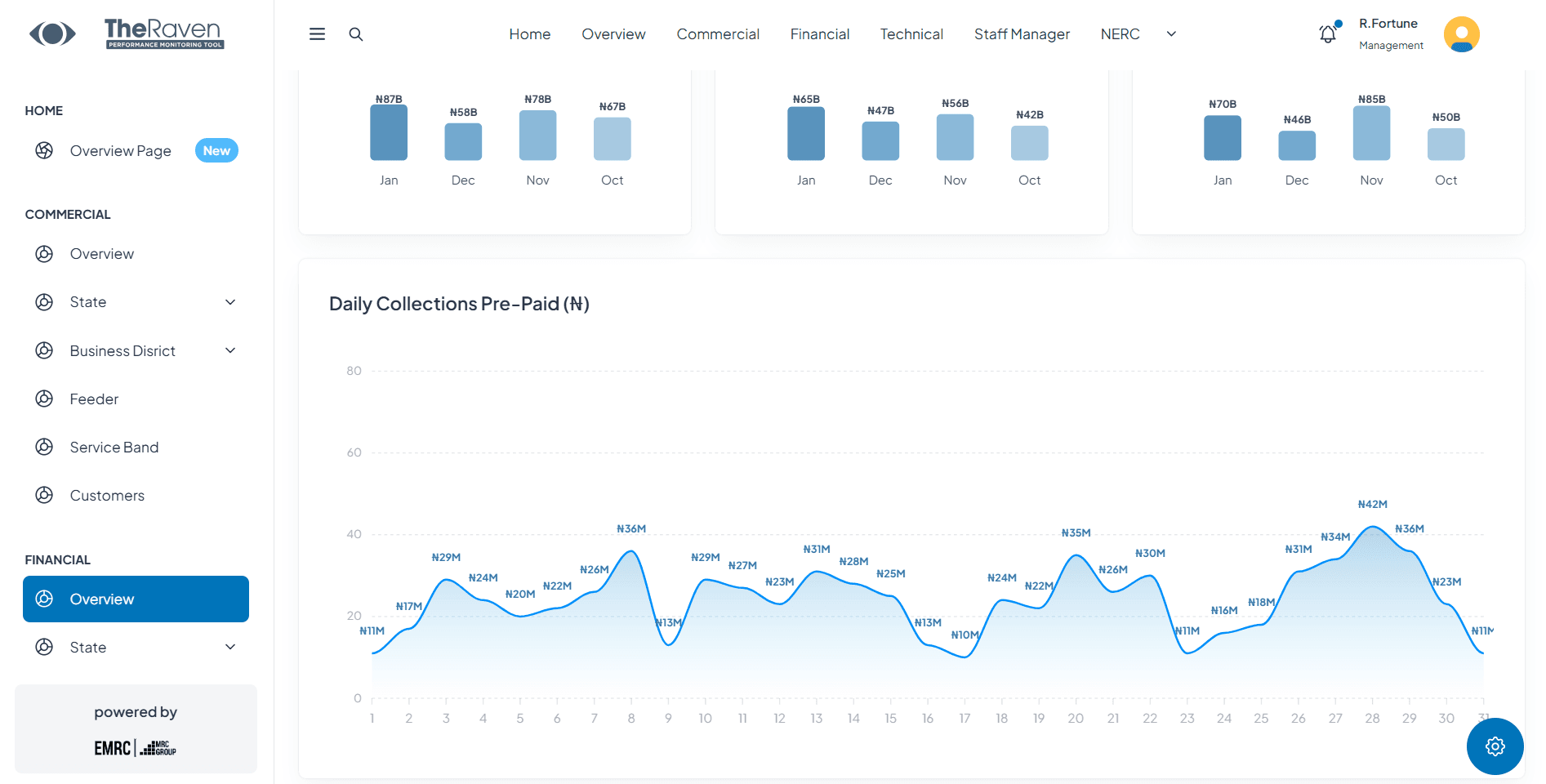The height and width of the screenshot is (784, 1546).
Task: Click the Service Band sidebar icon
Action: [44, 447]
